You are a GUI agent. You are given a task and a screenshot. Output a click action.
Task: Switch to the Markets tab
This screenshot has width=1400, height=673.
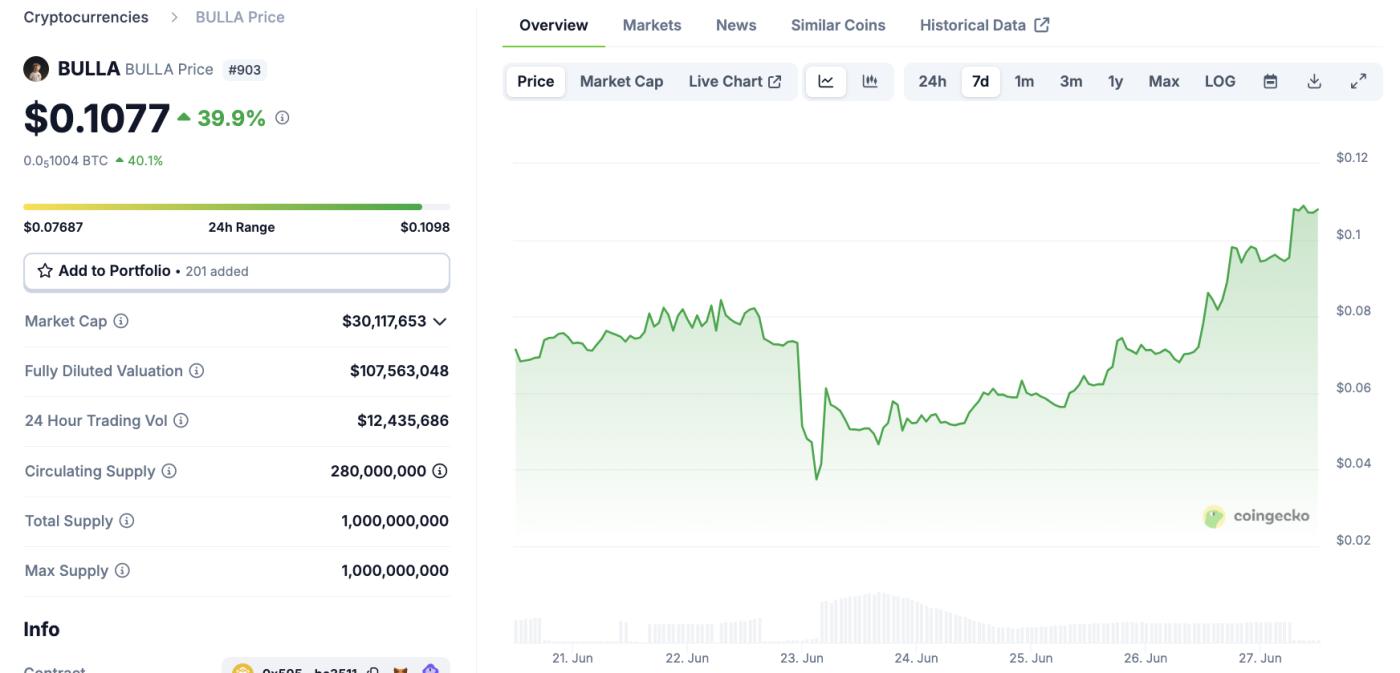pos(651,24)
